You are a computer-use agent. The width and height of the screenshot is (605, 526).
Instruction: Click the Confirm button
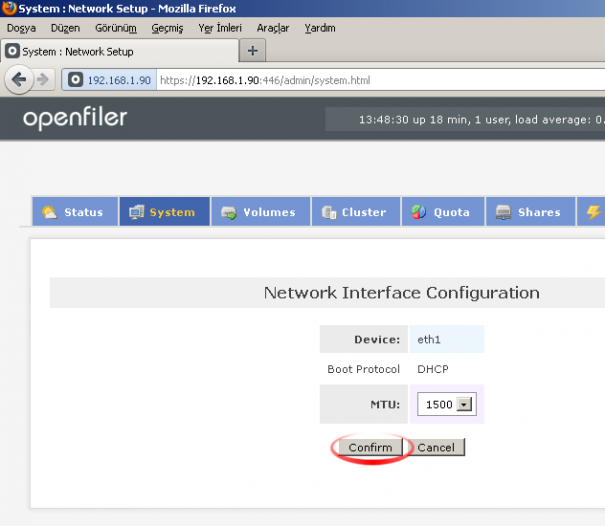(370, 447)
